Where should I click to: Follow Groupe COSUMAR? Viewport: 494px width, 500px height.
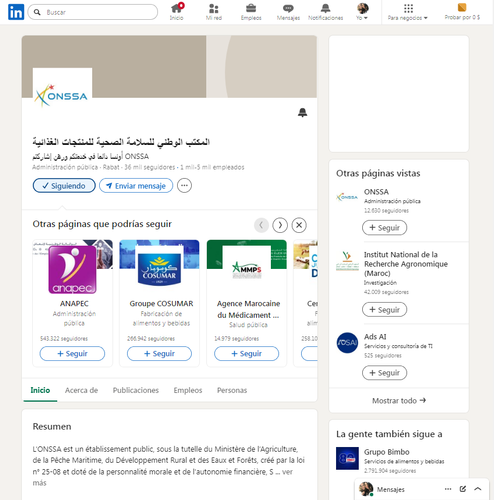pos(159,353)
